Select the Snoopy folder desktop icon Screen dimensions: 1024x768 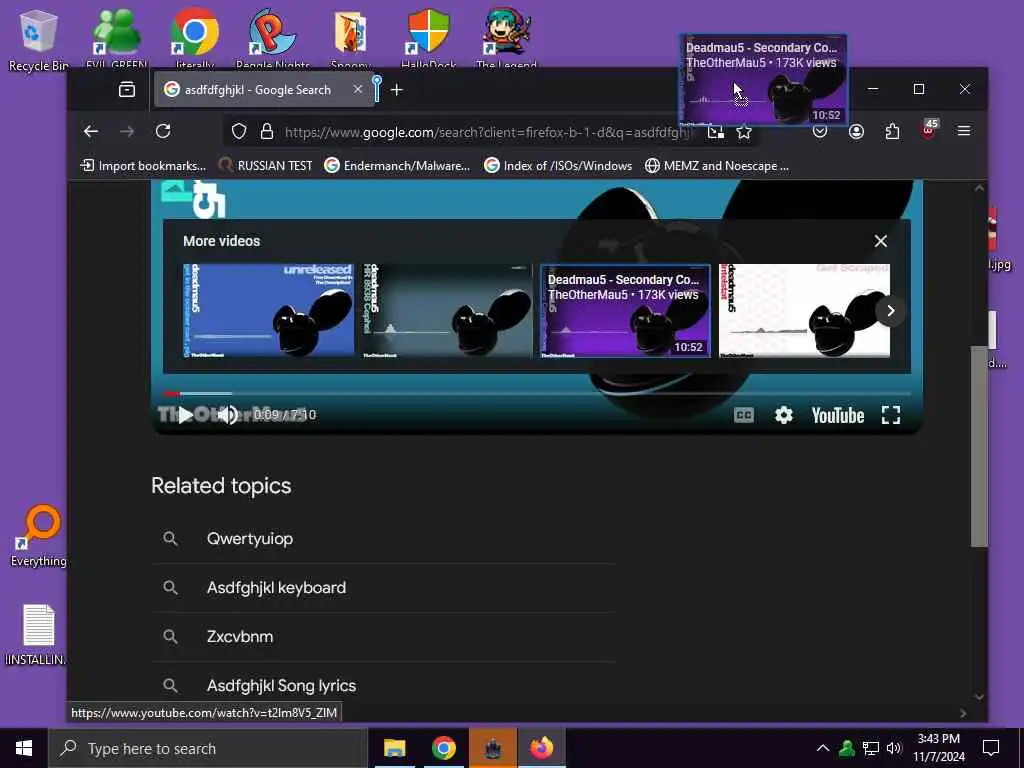coord(351,38)
